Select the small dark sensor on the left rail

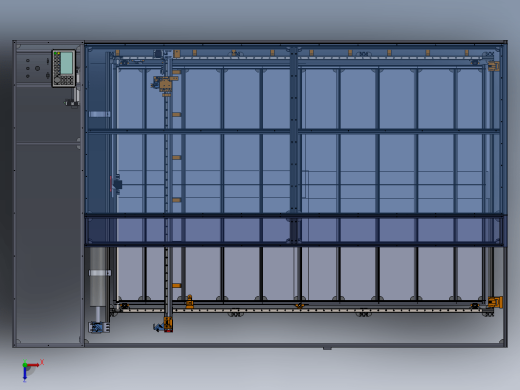click(x=117, y=184)
